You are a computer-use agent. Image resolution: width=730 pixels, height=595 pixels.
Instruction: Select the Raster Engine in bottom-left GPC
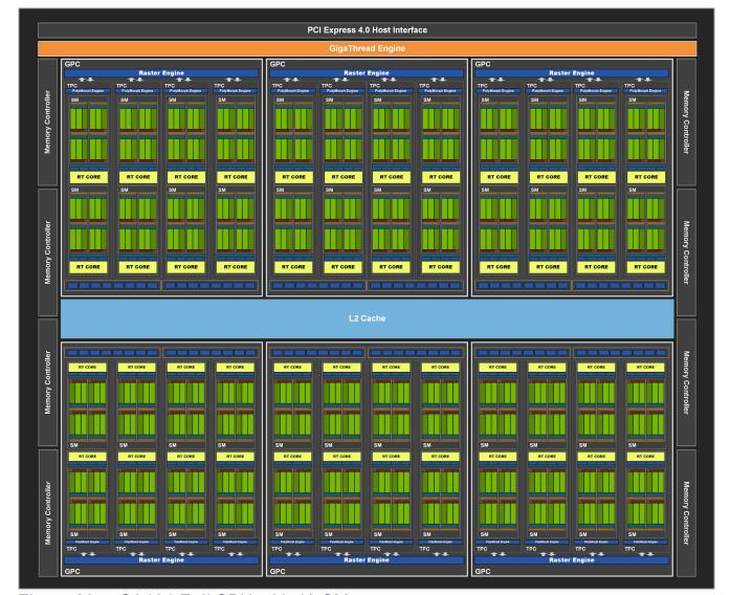162,560
